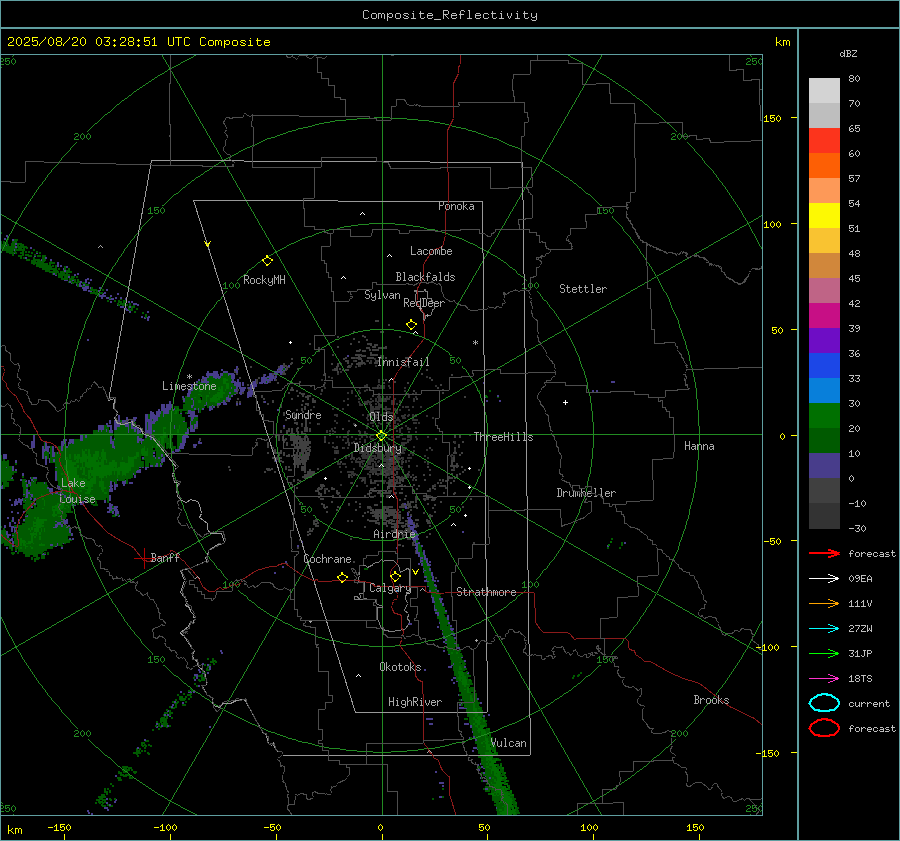Screen dimensions: 900x841
Task: Click the red forecast ellipse icon
Action: click(824, 728)
